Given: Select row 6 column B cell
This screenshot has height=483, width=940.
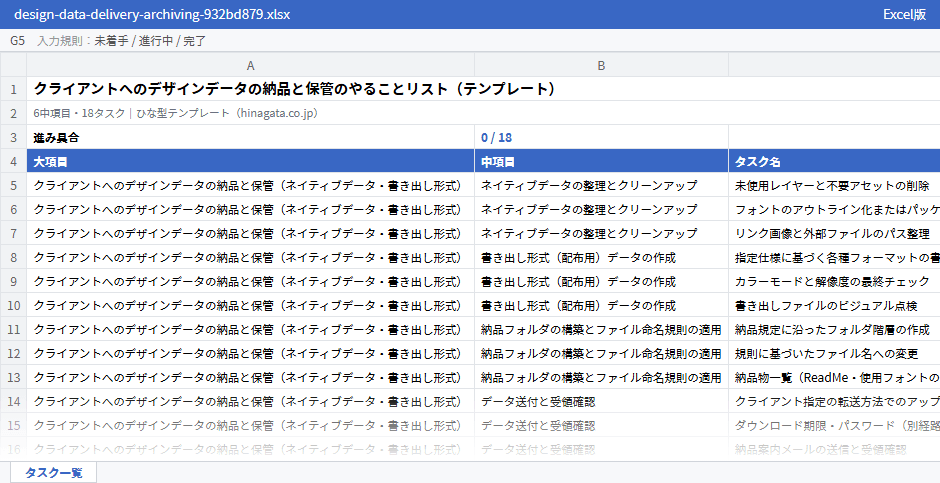Looking at the screenshot, I should [x=601, y=210].
